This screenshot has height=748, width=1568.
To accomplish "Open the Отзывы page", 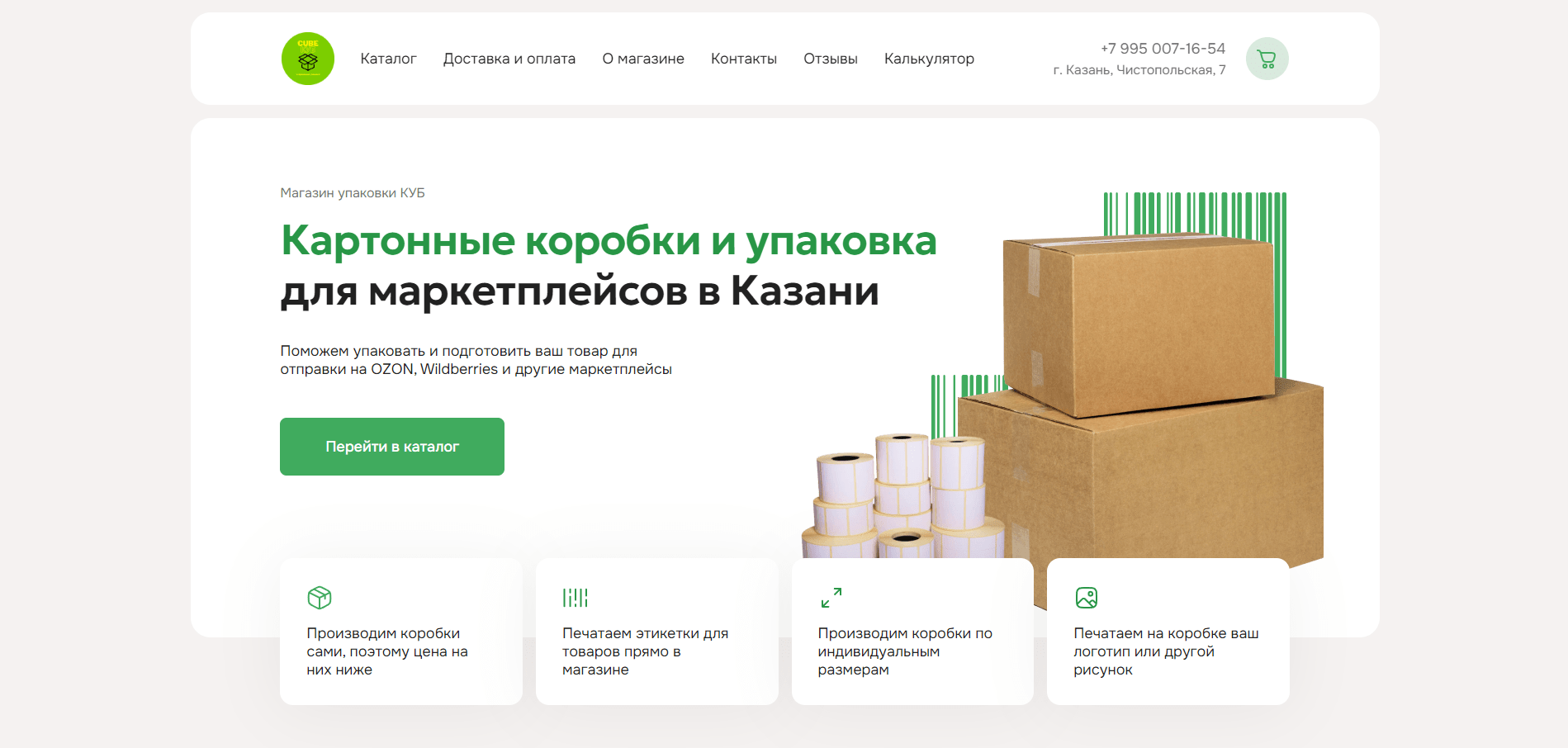I will (x=830, y=59).
